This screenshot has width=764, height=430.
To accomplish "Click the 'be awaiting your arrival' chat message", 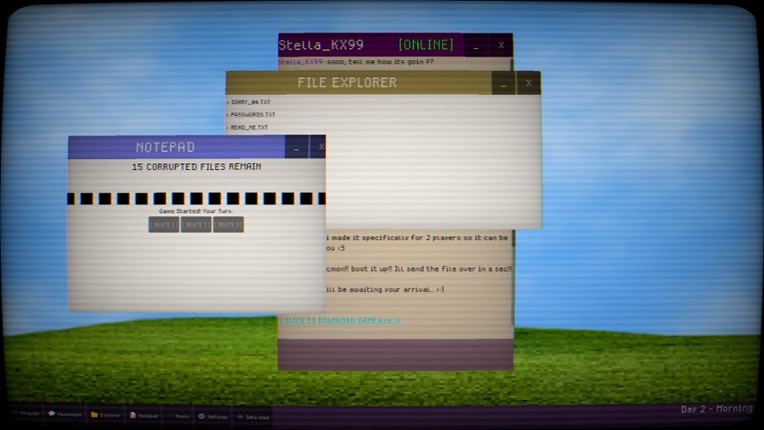I will (385, 289).
